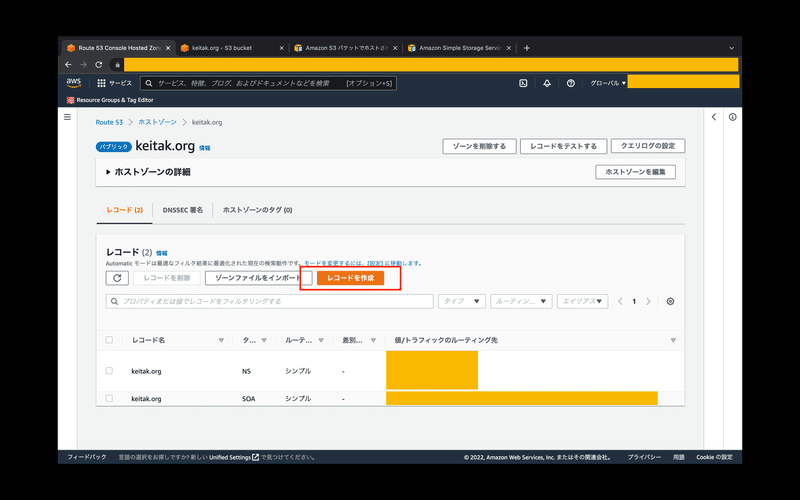Go to next page of records
The width and height of the screenshot is (800, 500).
tap(648, 302)
